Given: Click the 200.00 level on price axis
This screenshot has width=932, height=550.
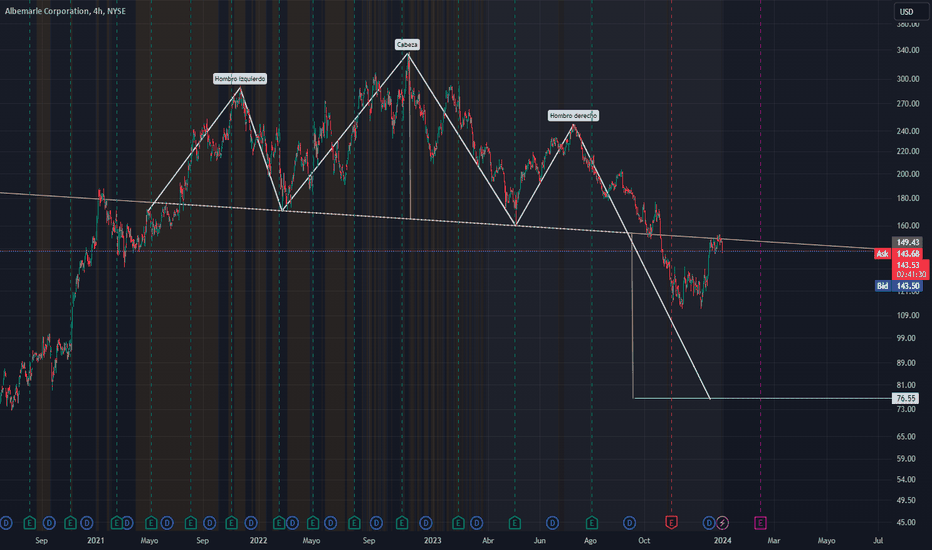Looking at the screenshot, I should [908, 174].
